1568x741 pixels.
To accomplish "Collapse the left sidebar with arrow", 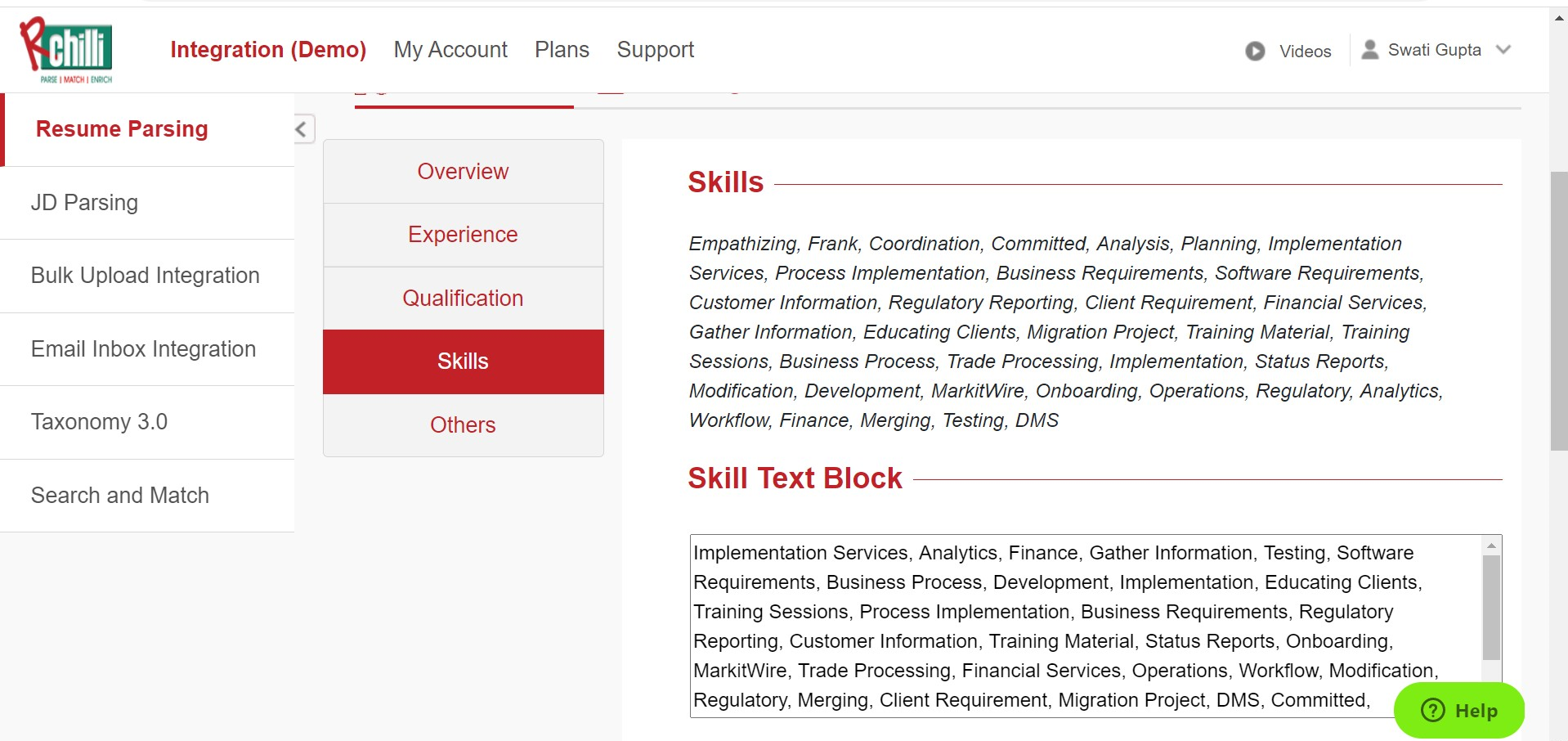I will coord(302,129).
